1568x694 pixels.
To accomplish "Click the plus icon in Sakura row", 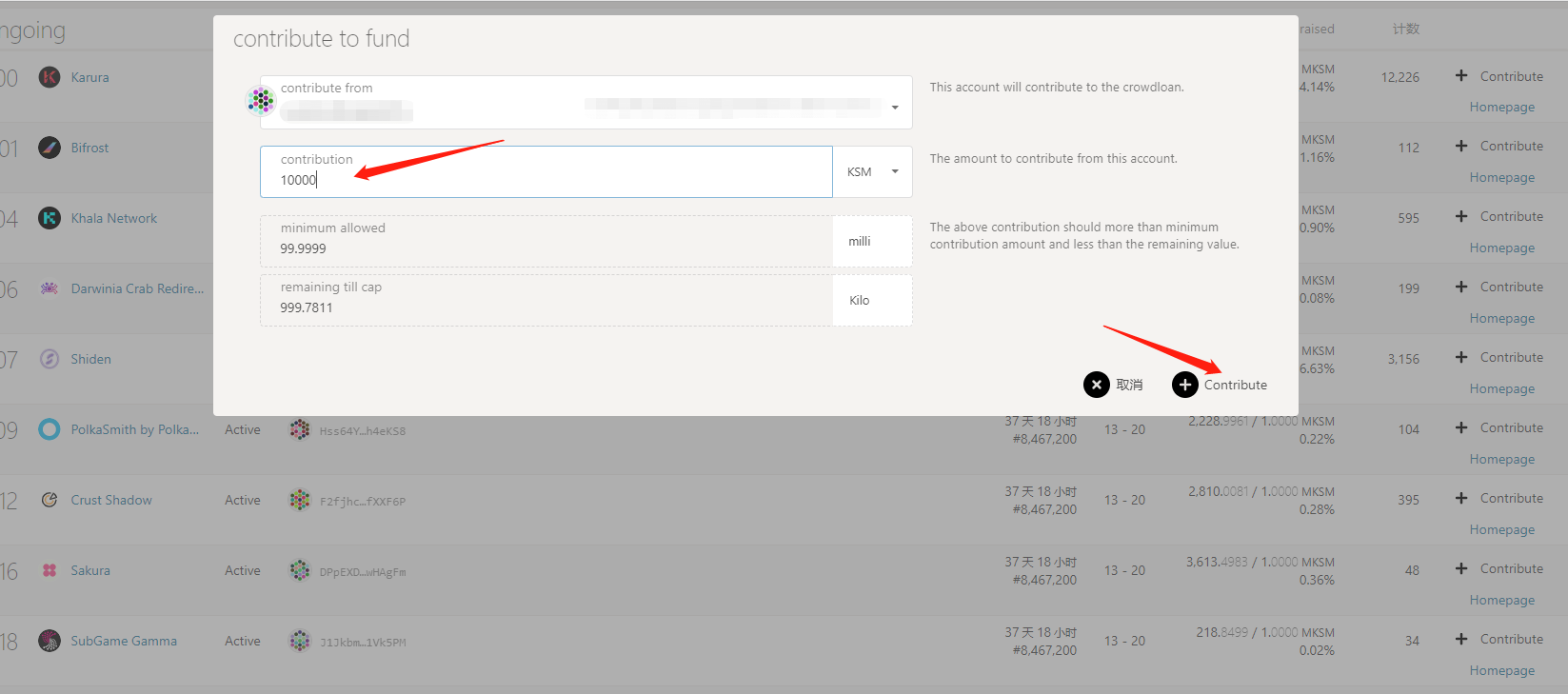I will (1461, 568).
